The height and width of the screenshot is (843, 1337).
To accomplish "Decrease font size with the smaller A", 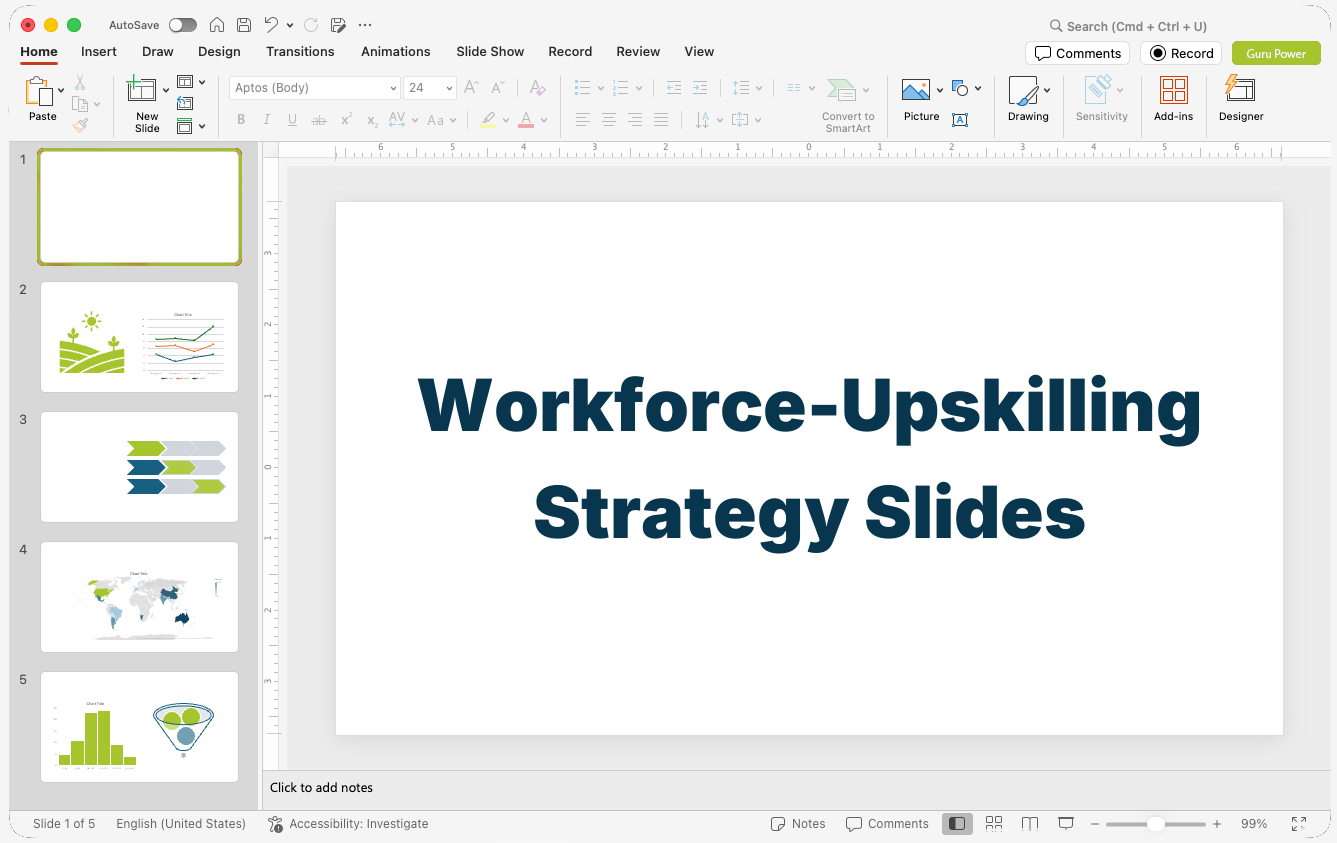I will (497, 88).
